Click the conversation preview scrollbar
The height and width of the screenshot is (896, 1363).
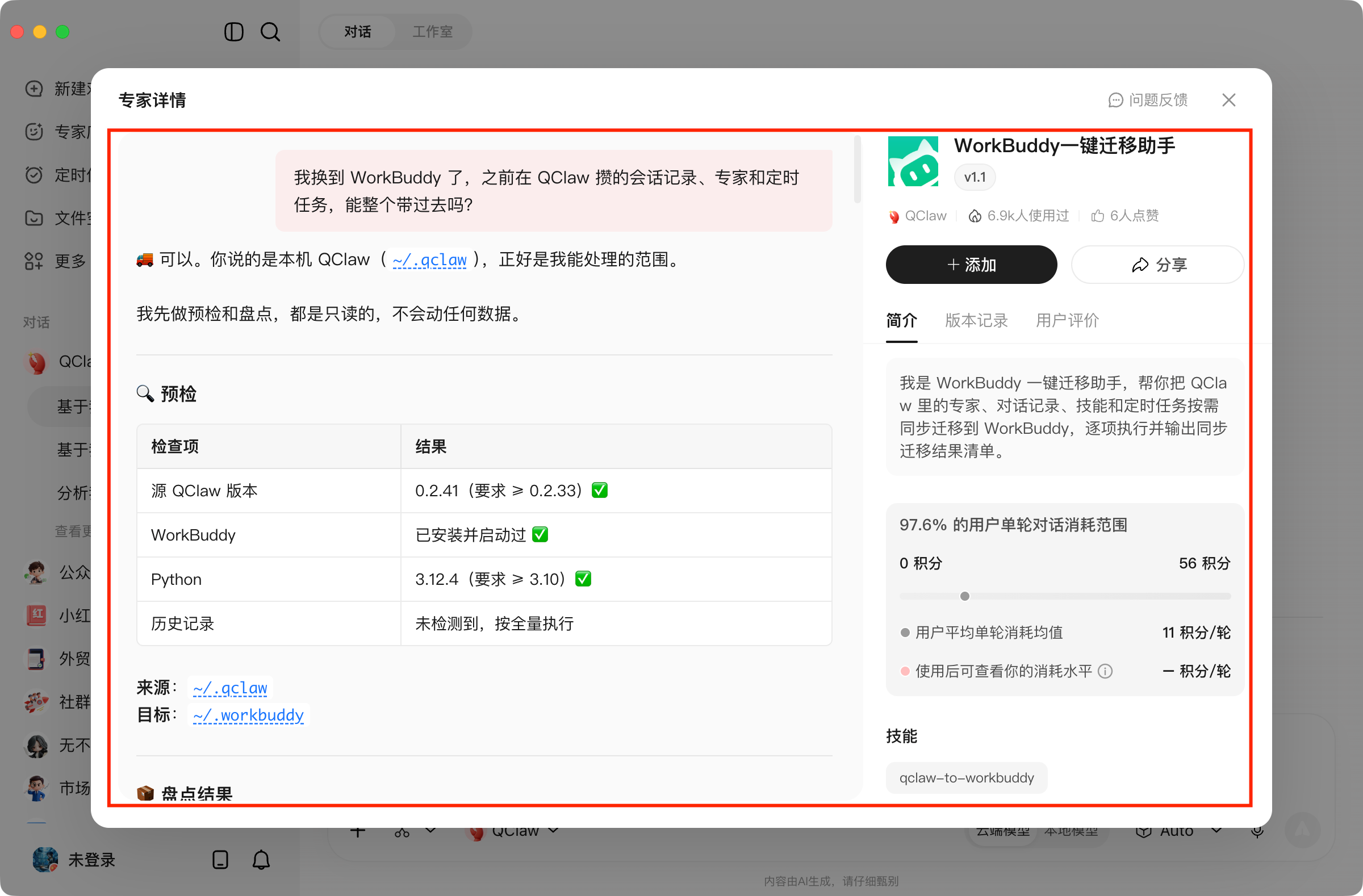pyautogui.click(x=858, y=169)
